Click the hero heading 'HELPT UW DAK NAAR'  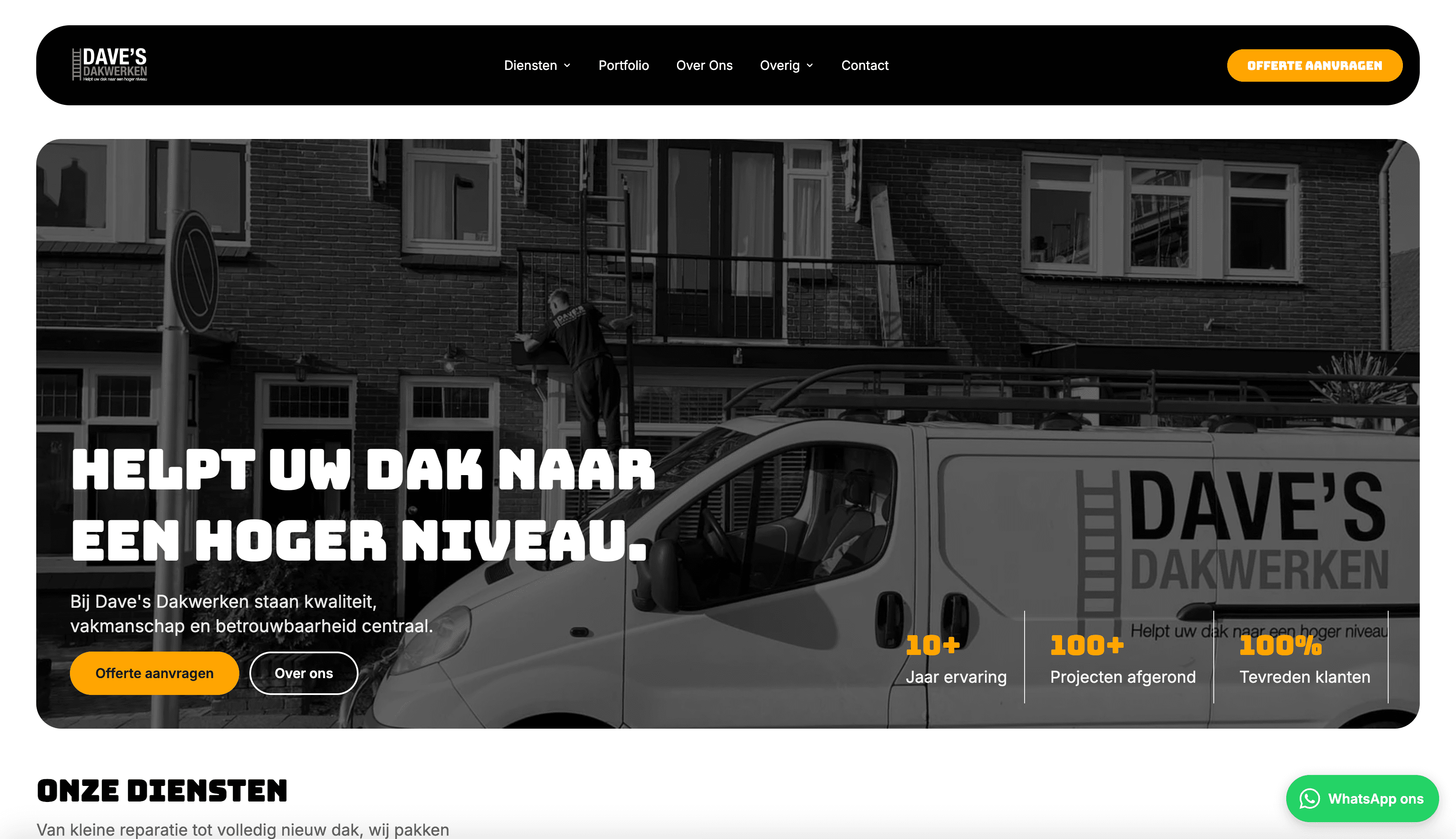click(x=363, y=470)
